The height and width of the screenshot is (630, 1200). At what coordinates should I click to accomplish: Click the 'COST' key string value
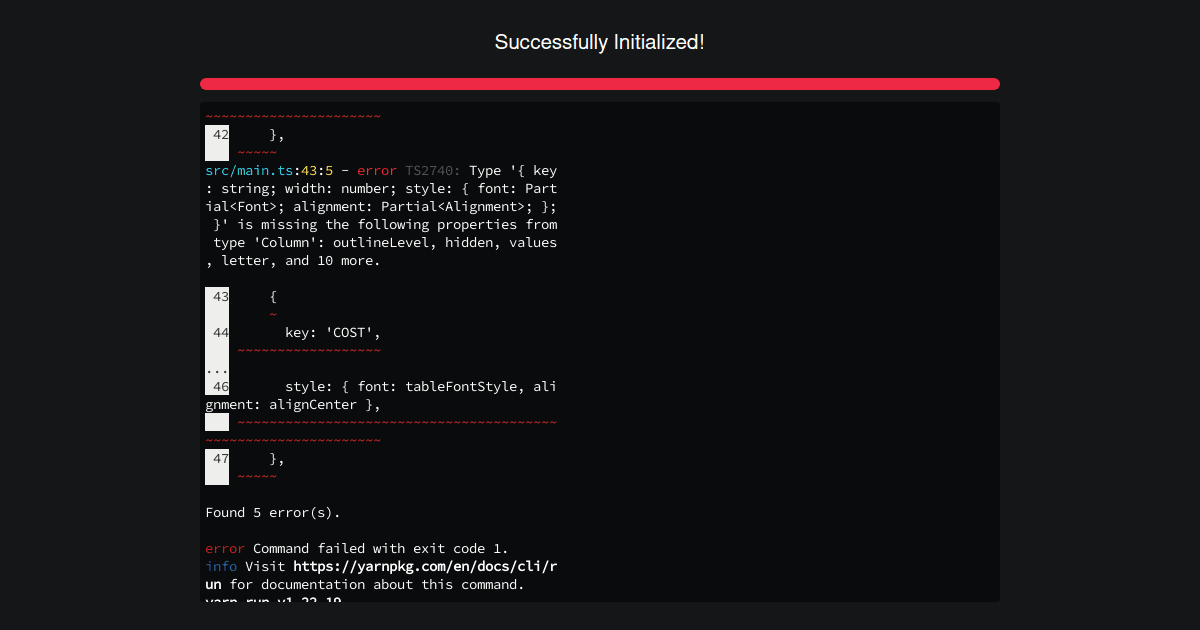tap(349, 333)
